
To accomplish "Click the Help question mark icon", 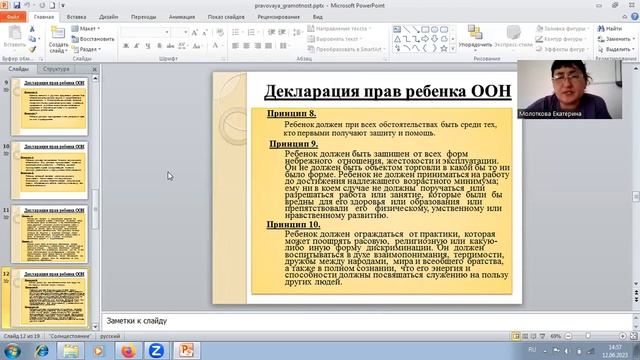I will tap(635, 16).
